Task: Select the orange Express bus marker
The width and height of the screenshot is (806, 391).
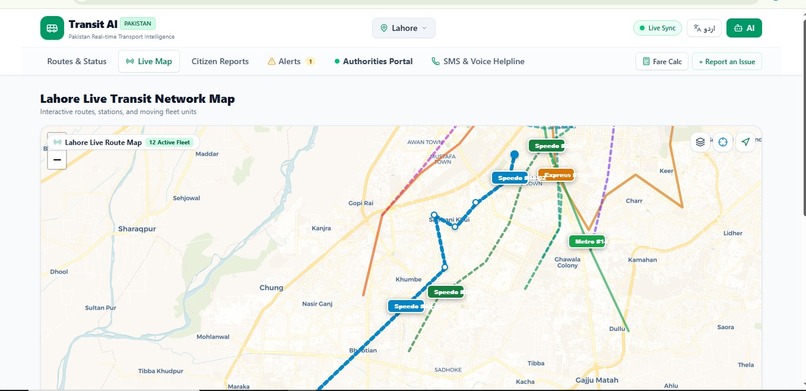Action: [556, 175]
